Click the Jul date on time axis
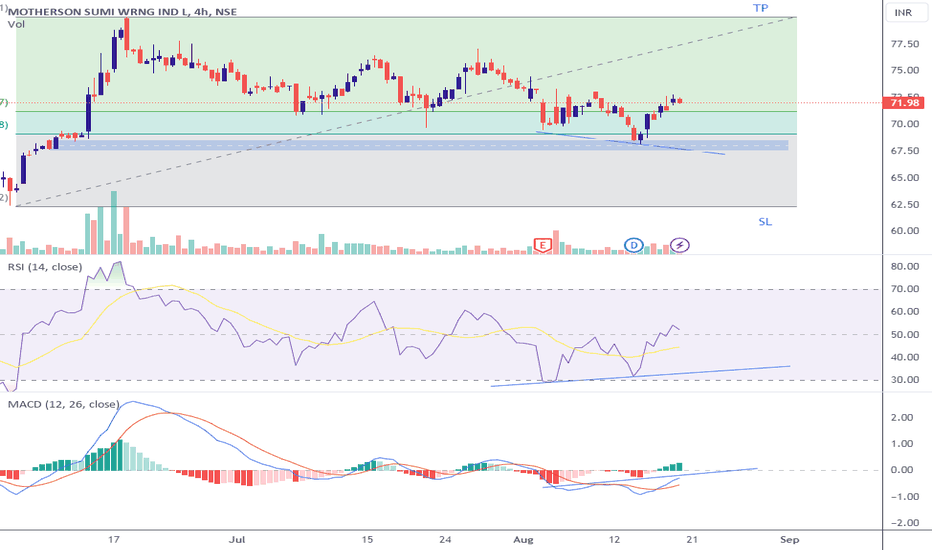Viewport: 932px width, 550px height. pos(237,540)
